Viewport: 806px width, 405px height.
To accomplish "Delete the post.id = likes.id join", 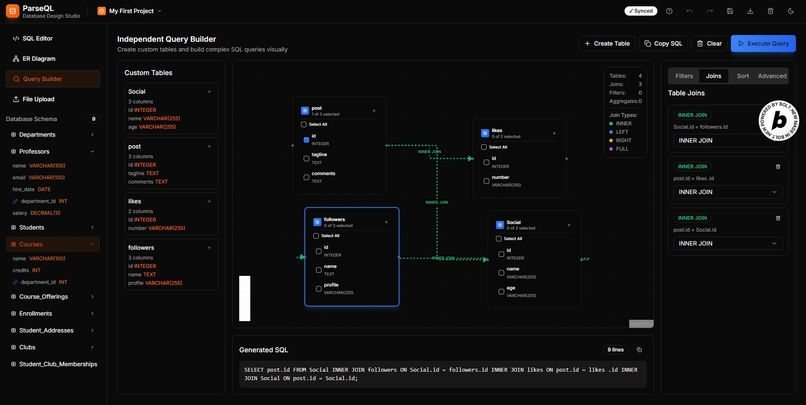I will [x=778, y=167].
